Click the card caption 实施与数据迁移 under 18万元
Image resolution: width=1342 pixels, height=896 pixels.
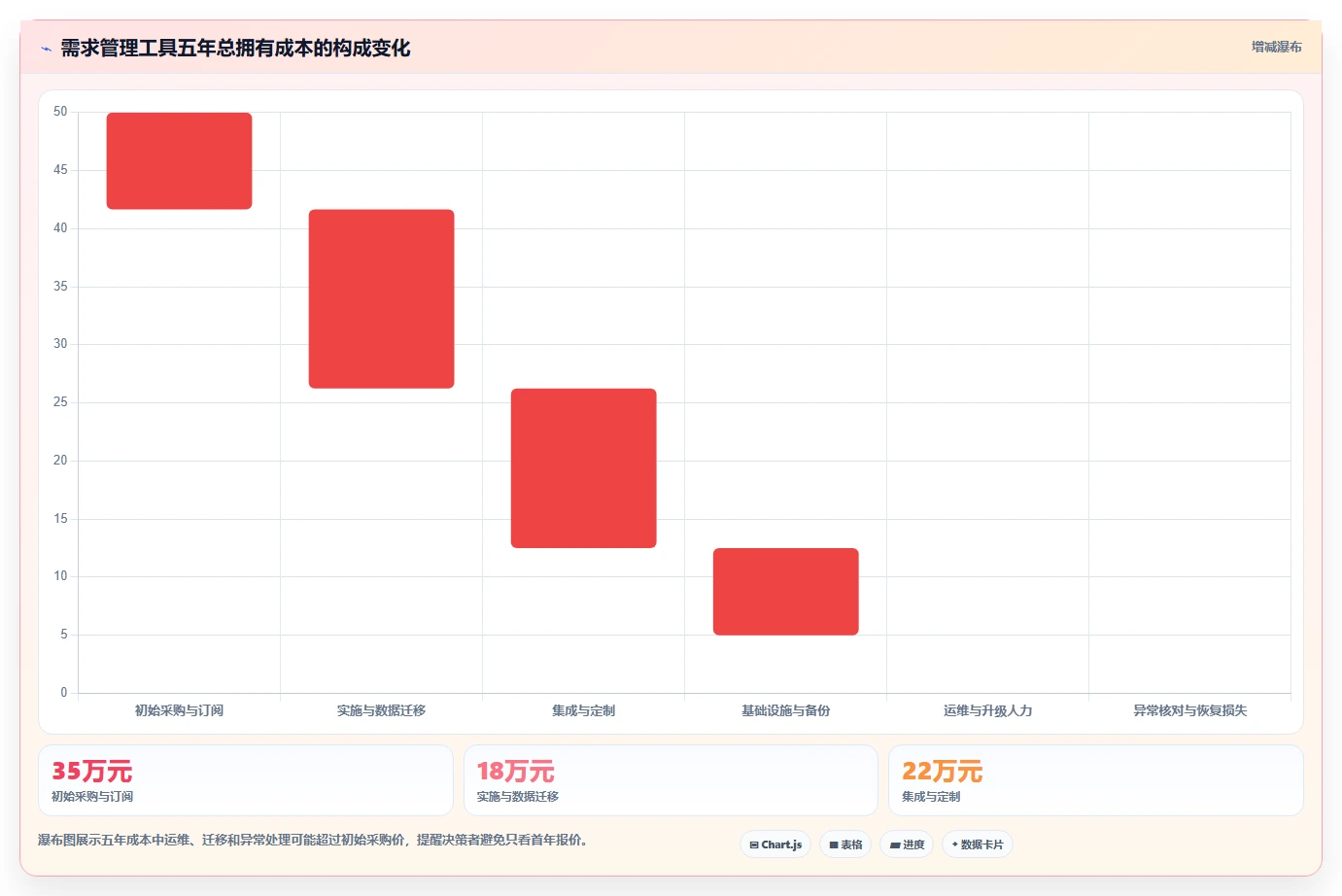[517, 797]
